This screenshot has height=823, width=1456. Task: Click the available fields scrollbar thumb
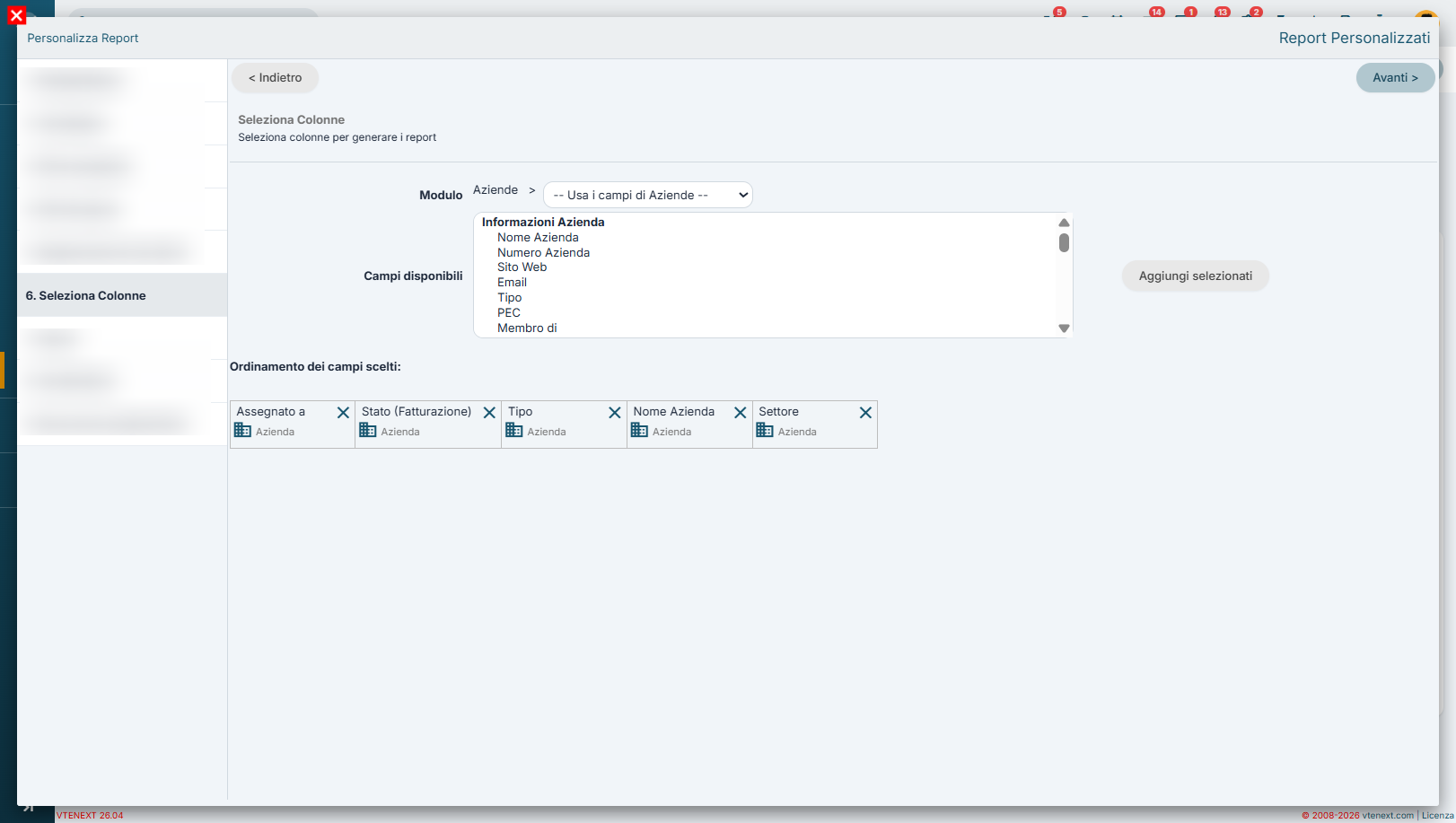point(1064,243)
